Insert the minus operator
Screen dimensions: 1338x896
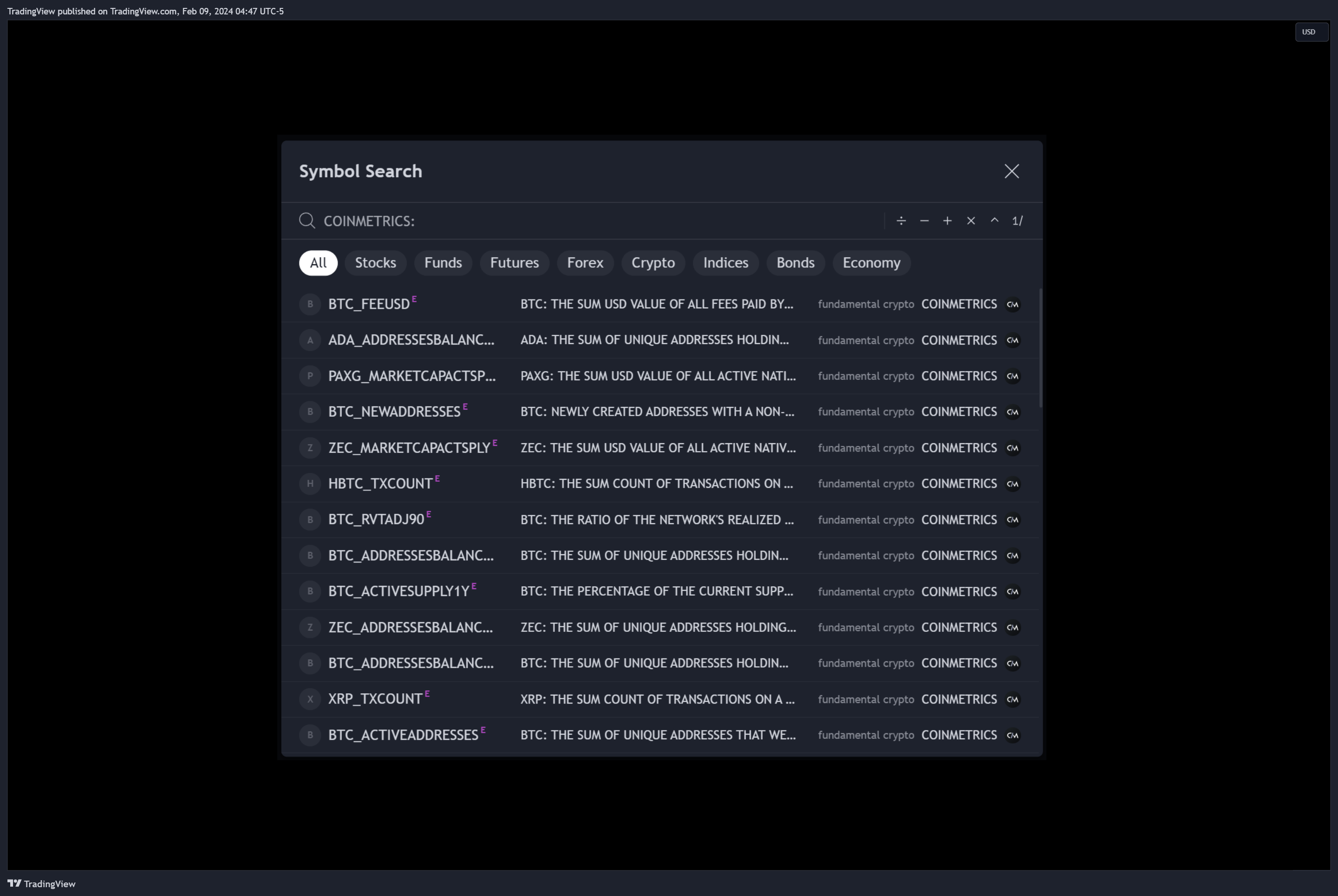[x=924, y=220]
